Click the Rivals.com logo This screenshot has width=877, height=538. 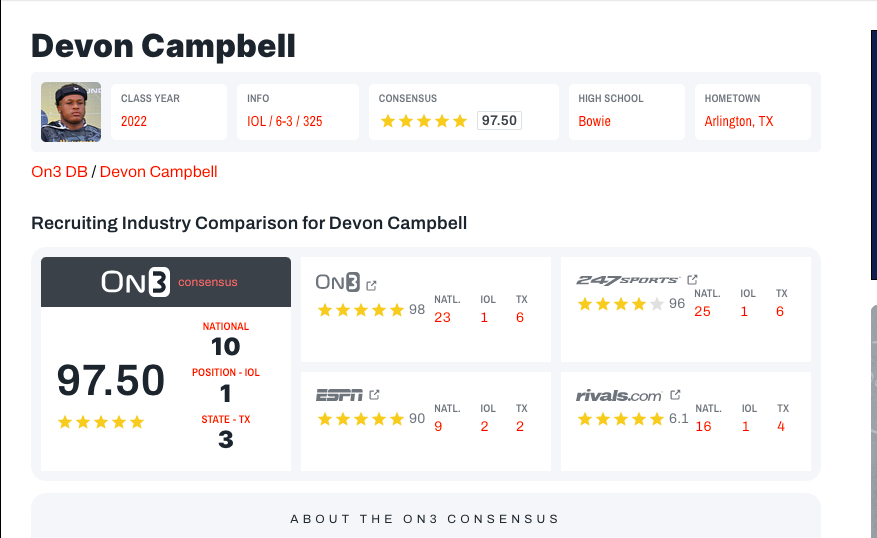(620, 395)
